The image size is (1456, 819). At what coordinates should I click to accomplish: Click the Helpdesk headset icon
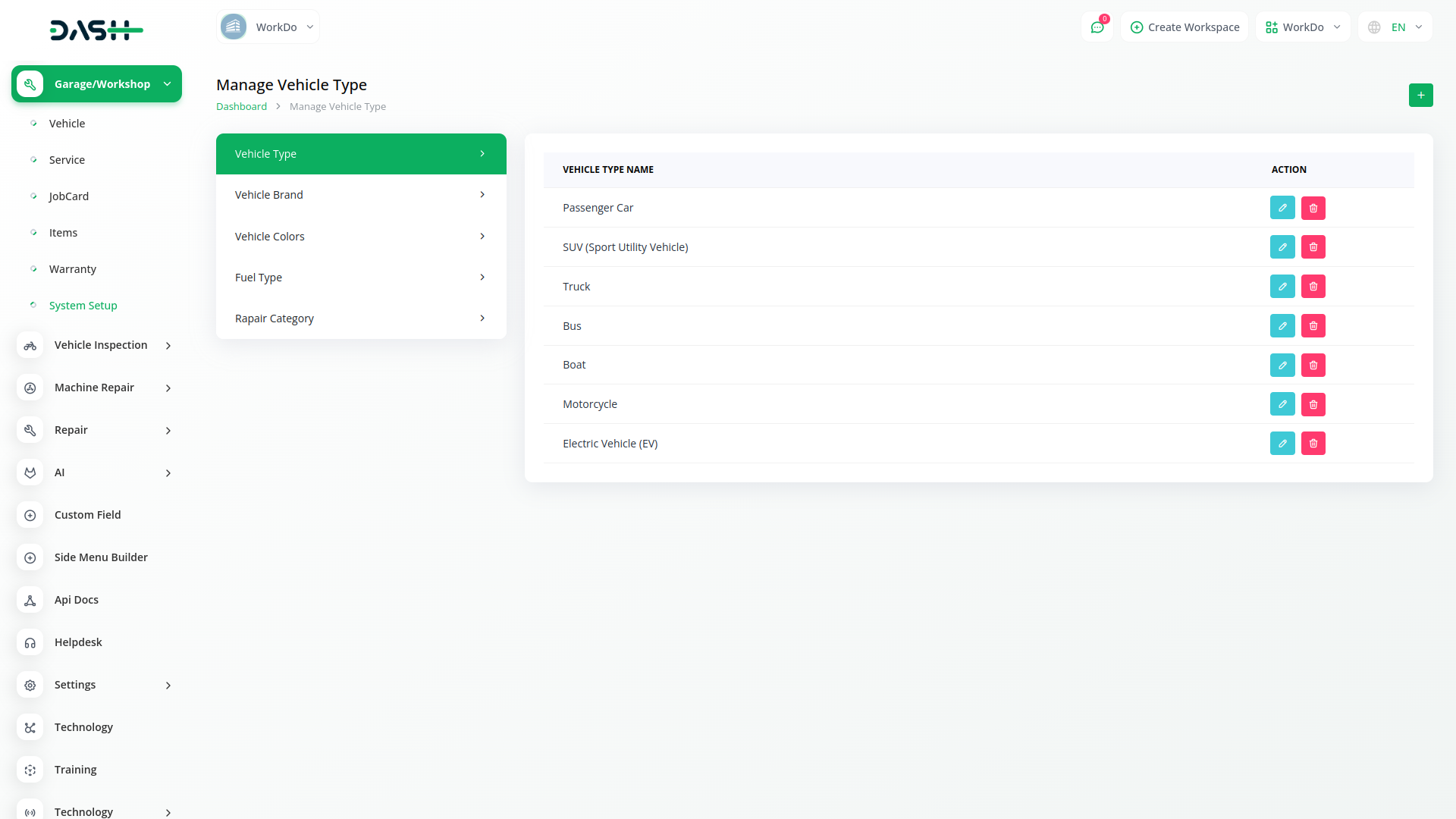pyautogui.click(x=30, y=642)
